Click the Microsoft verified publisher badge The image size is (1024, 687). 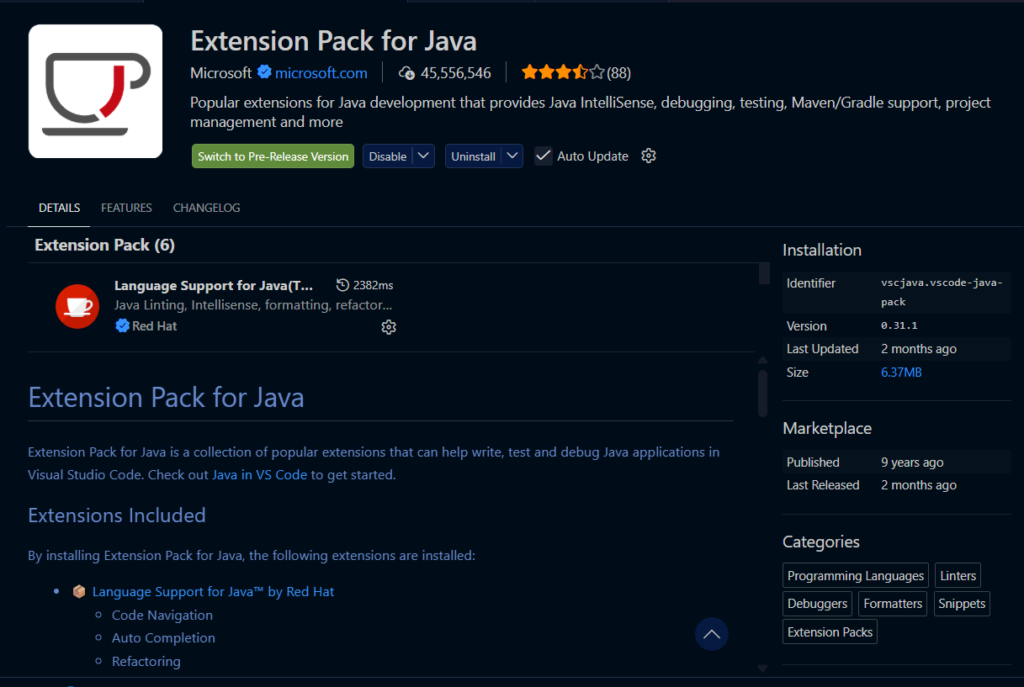tap(264, 72)
